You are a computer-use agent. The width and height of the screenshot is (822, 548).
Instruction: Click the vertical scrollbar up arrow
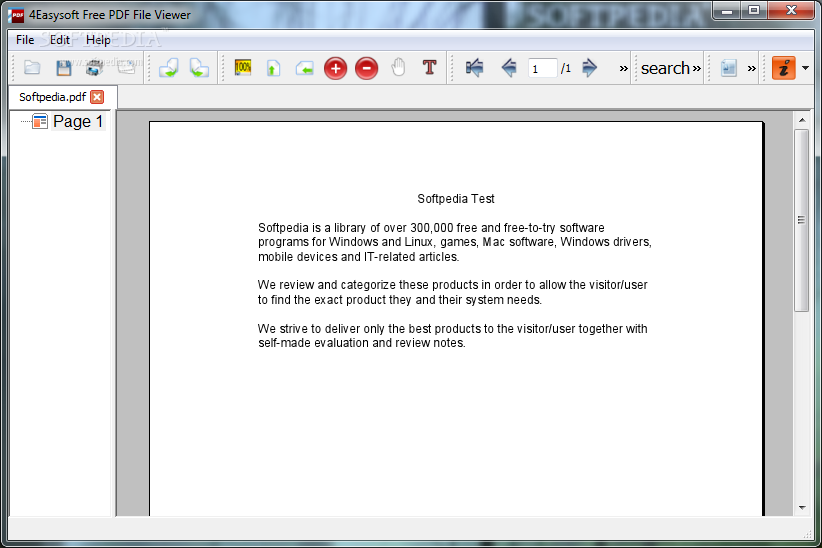(x=802, y=120)
